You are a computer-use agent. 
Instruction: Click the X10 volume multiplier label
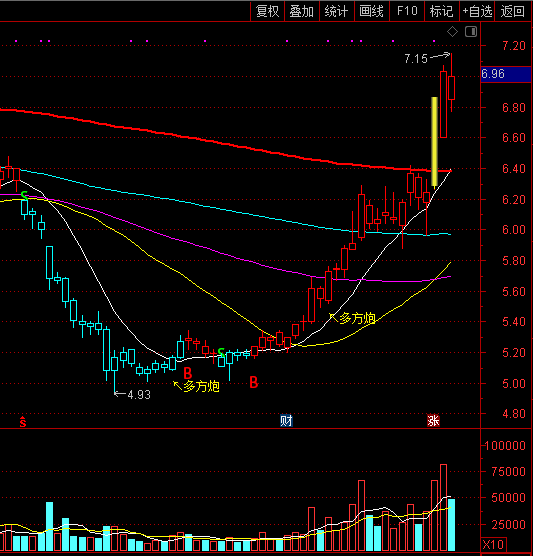click(493, 544)
